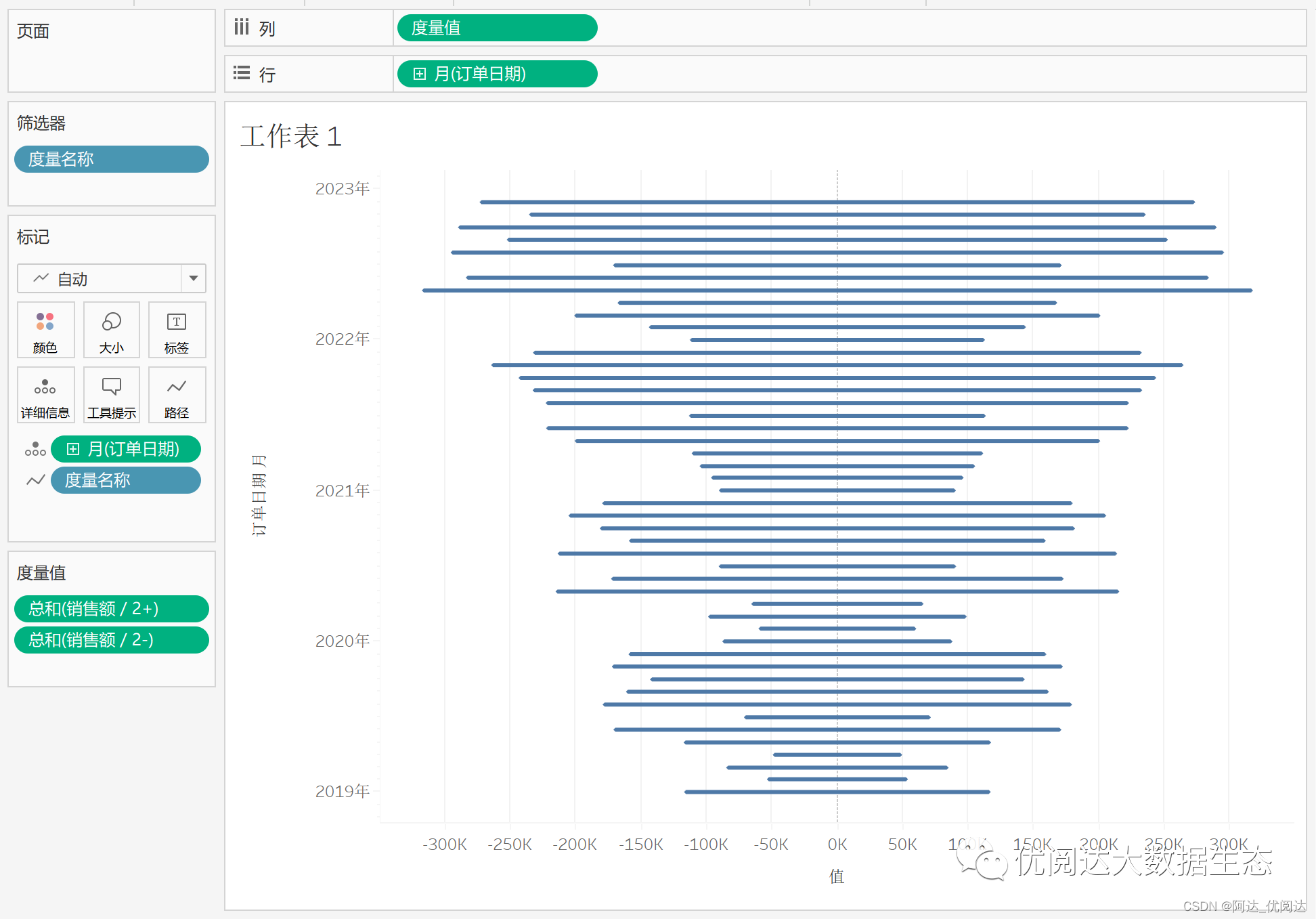Screen dimensions: 1316x919
Task: Select the 总和(销售额 / 2+) measure pill
Action: pos(112,609)
